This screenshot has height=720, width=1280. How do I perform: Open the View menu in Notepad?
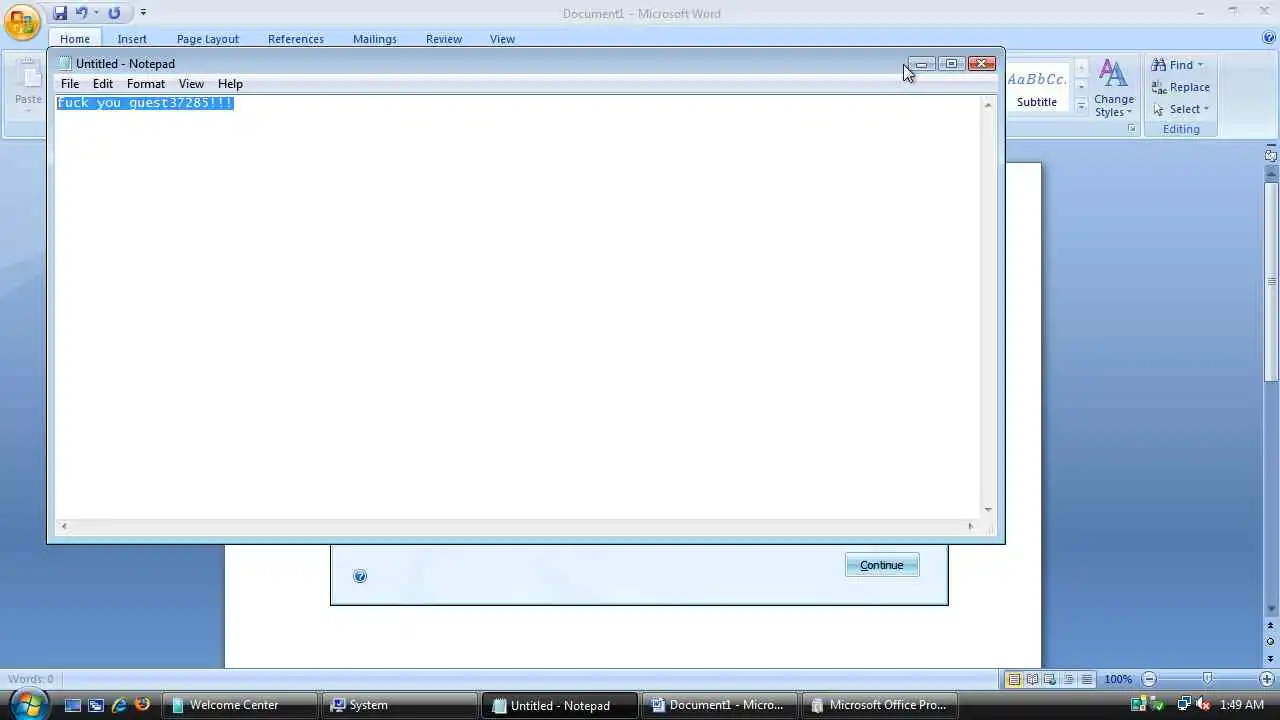pos(191,84)
